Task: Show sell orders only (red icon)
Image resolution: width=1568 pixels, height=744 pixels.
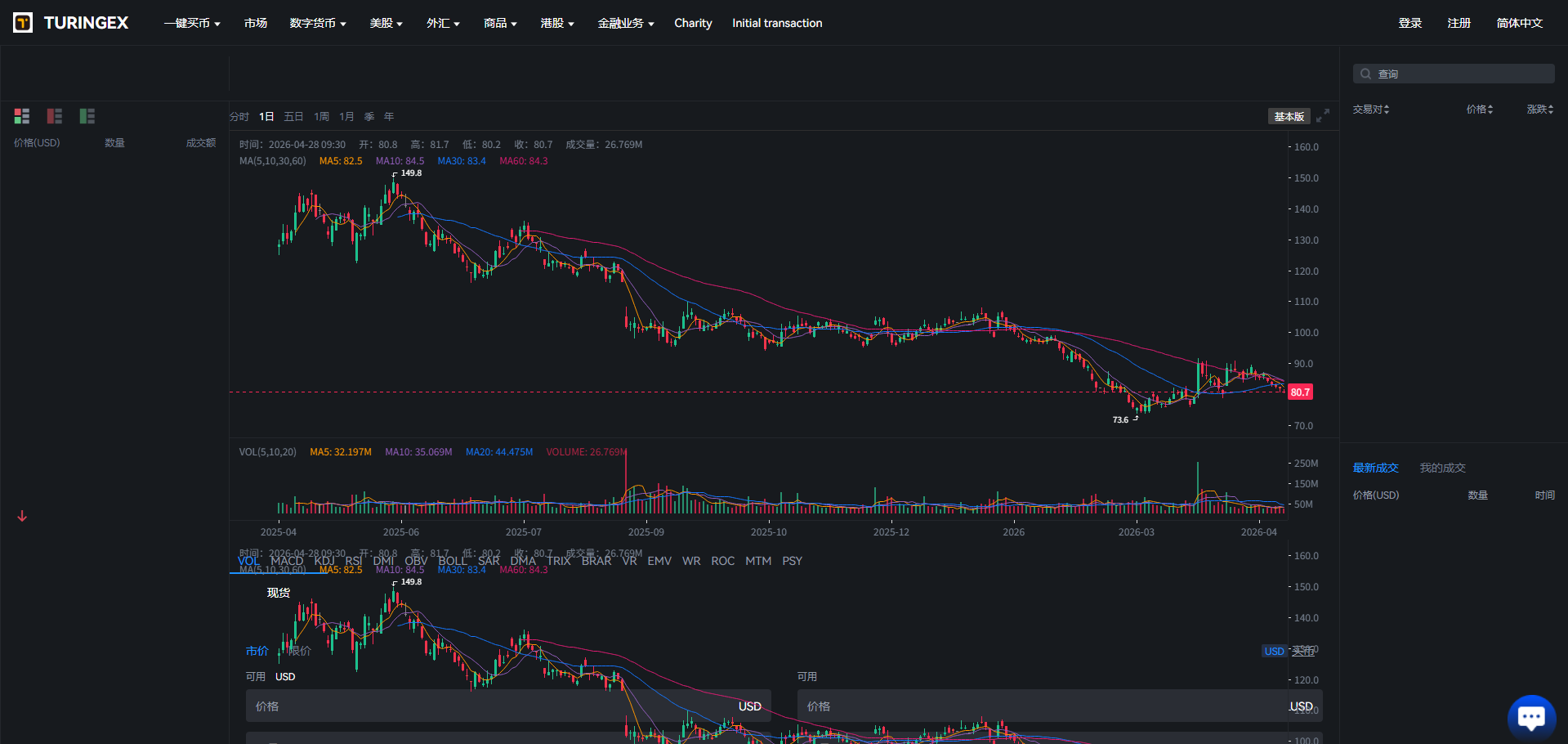Action: click(x=55, y=116)
